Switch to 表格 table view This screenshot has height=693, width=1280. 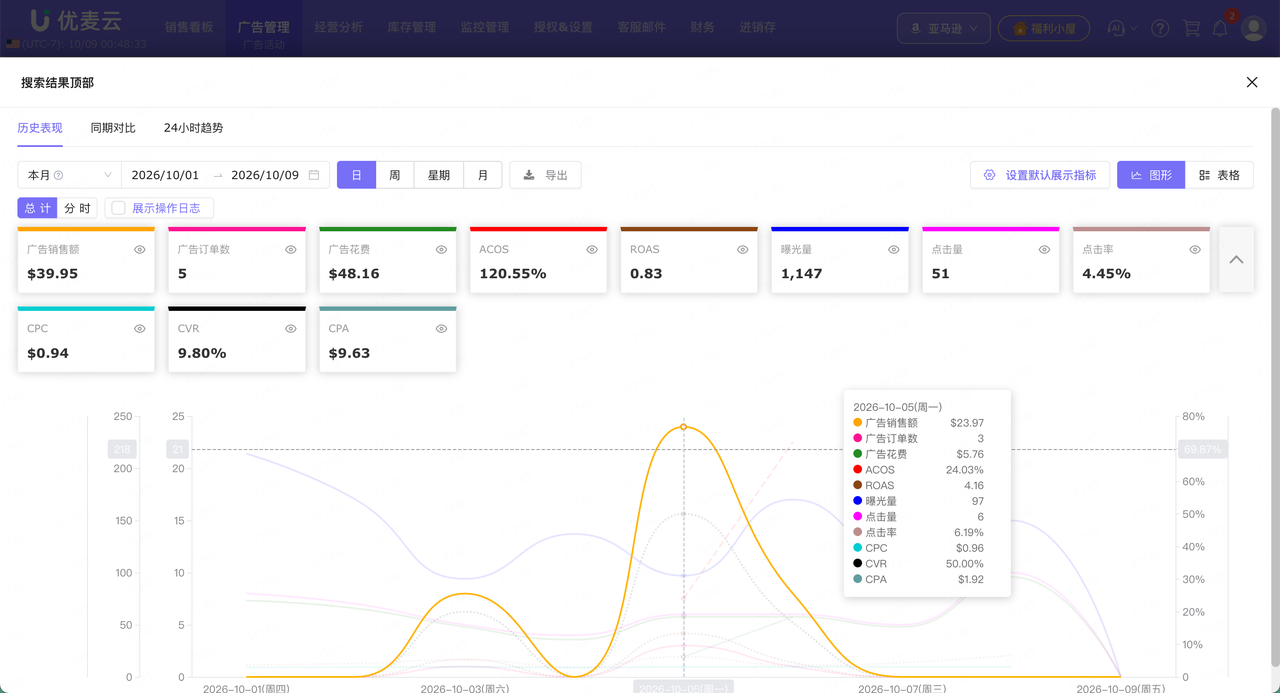(x=1219, y=175)
